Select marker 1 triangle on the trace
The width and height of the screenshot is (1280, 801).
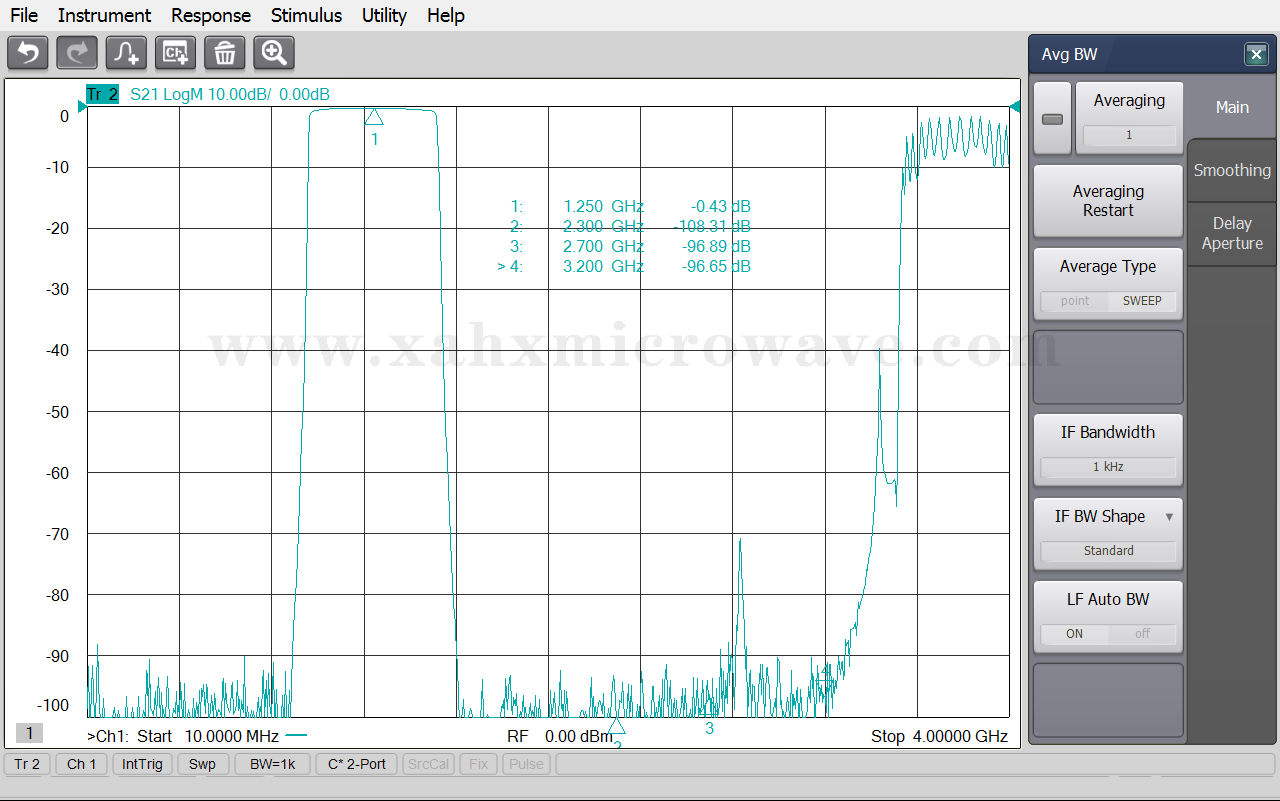coord(374,118)
